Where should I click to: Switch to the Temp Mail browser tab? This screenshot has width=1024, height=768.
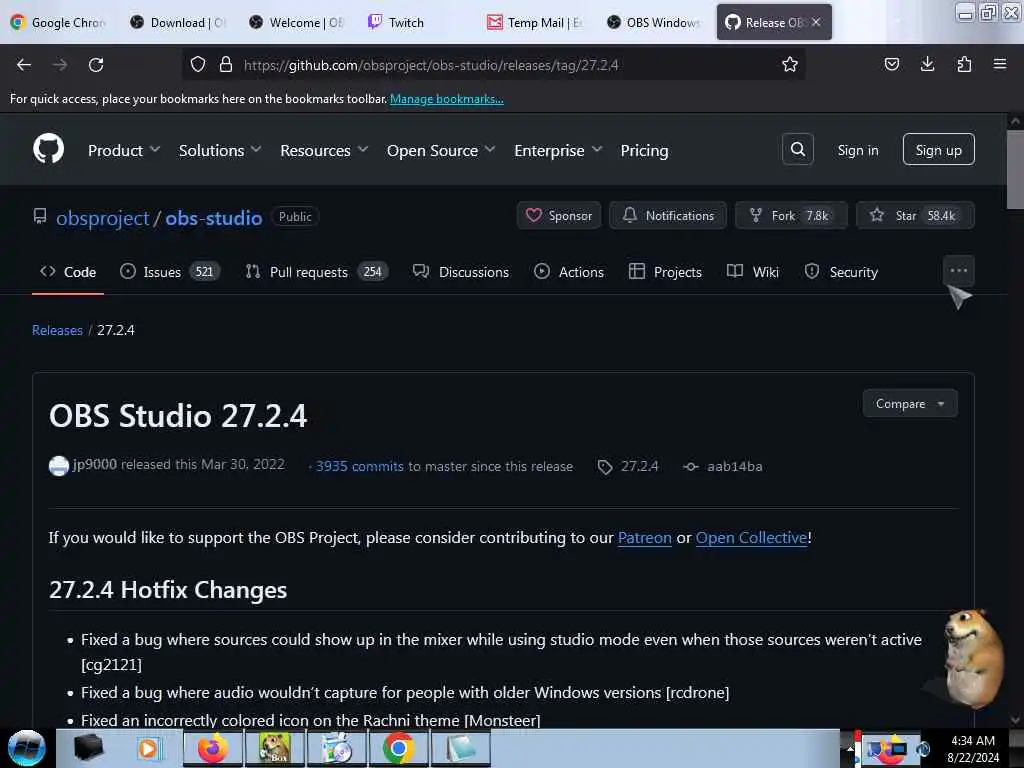tap(537, 22)
